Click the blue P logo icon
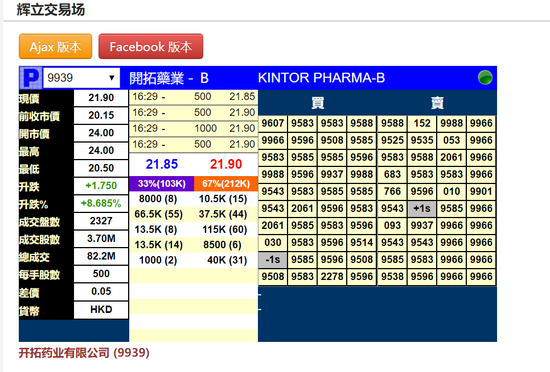Screen dimensions: 550x372 pos(31,77)
